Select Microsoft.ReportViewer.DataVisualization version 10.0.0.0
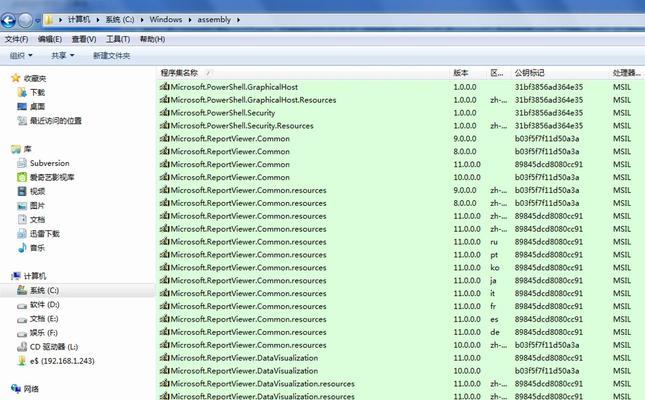 click(400, 371)
